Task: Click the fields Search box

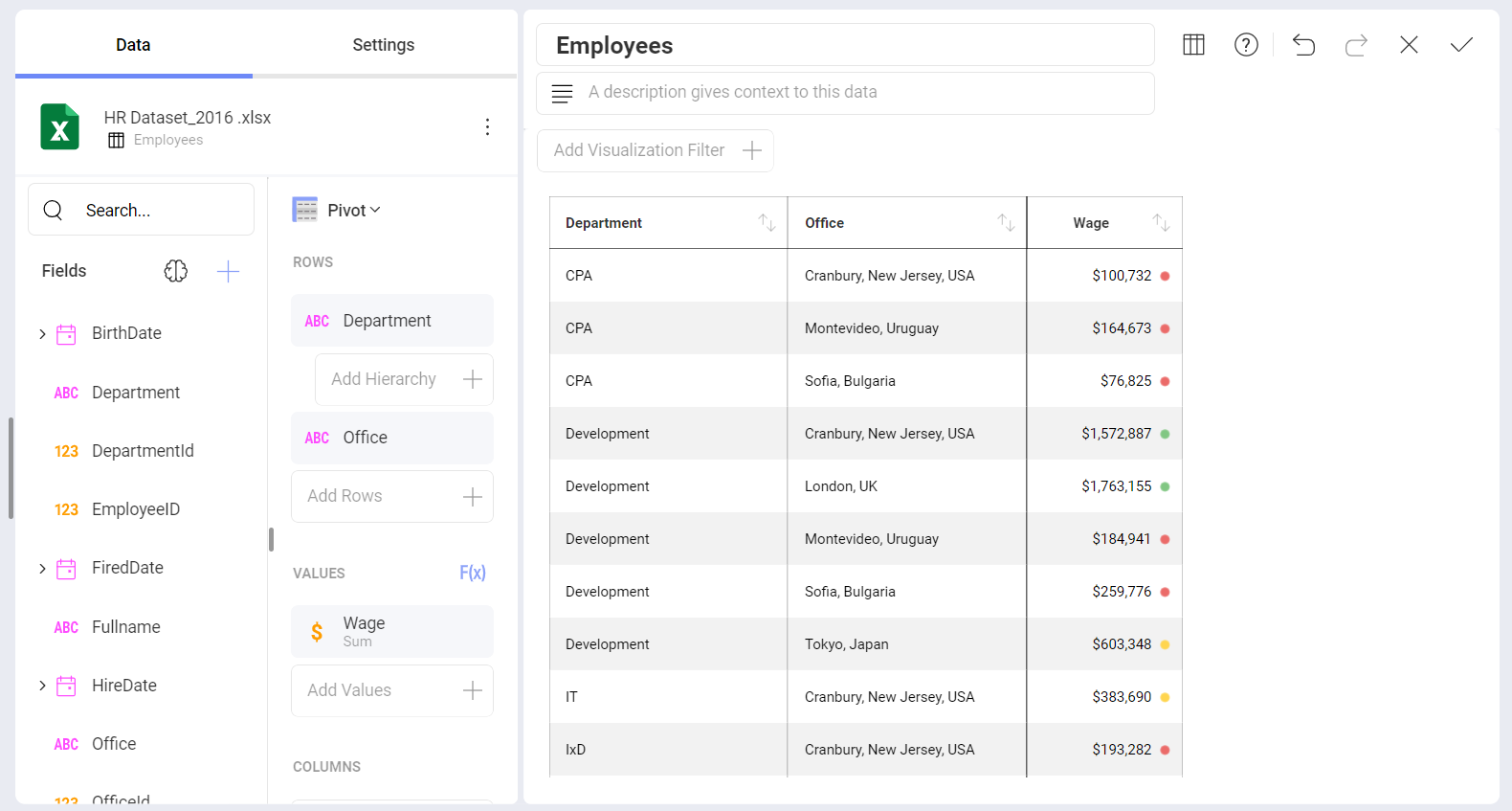Action: pyautogui.click(x=141, y=210)
